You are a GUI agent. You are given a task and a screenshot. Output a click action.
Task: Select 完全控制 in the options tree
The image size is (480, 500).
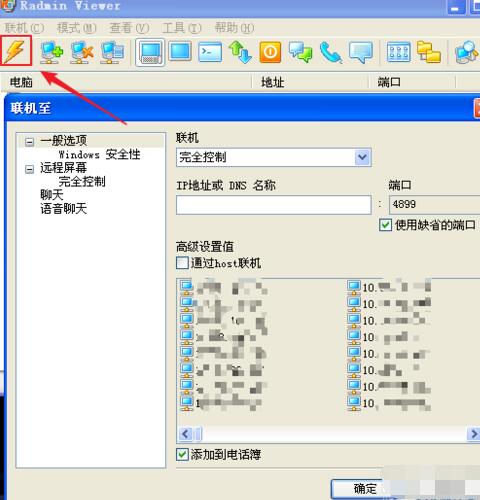[x=82, y=181]
